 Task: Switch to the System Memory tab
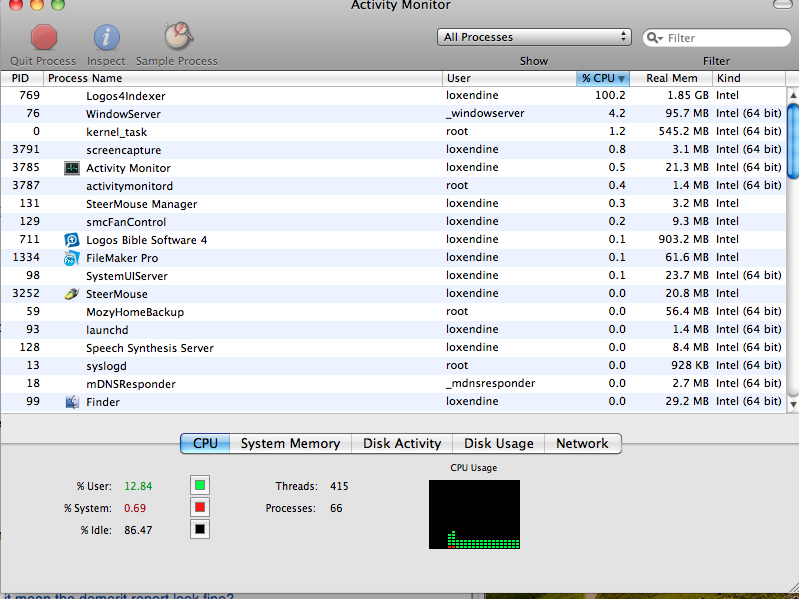[290, 443]
